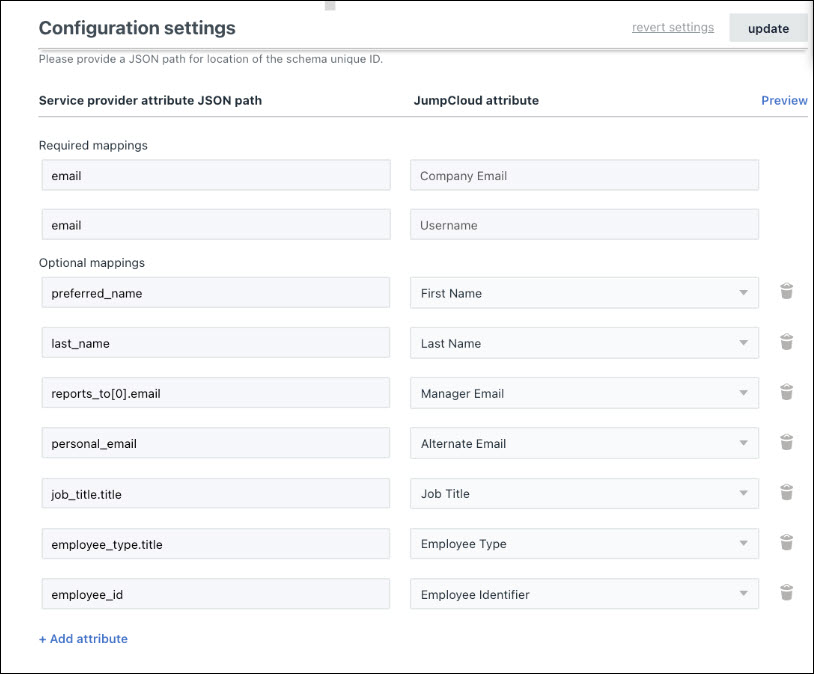Click trash icon next to Job Title

786,492
